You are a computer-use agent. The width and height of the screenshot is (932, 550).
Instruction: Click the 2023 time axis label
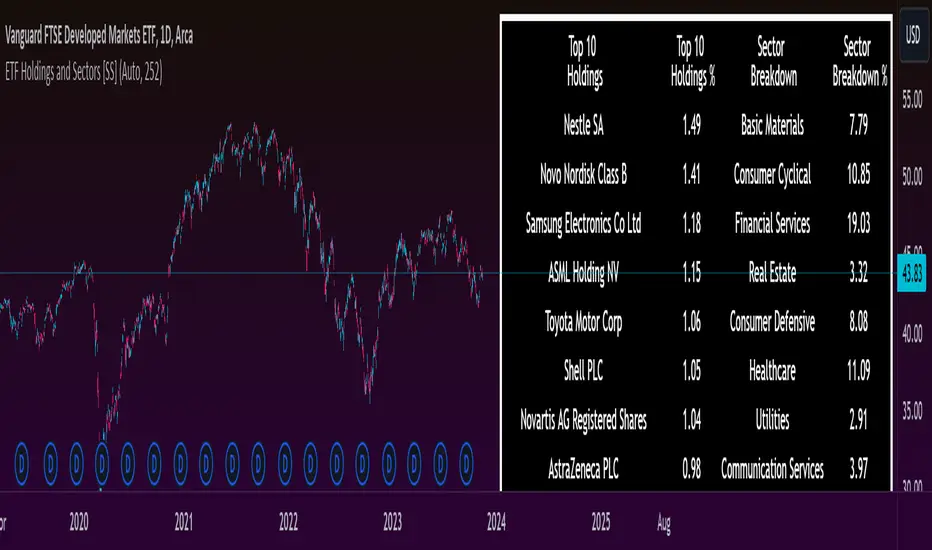[x=392, y=523]
